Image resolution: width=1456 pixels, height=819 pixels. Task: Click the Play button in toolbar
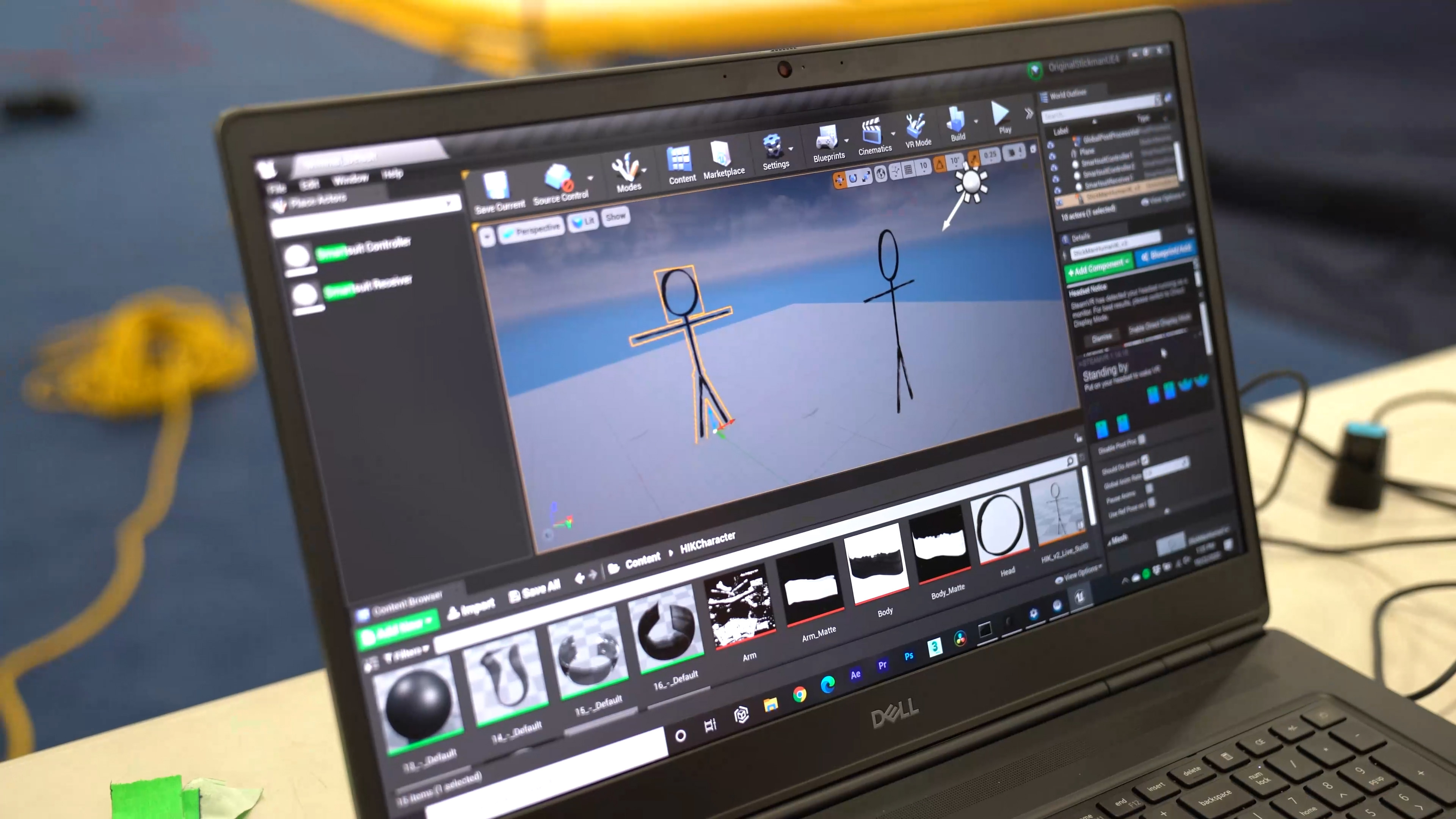(1001, 115)
